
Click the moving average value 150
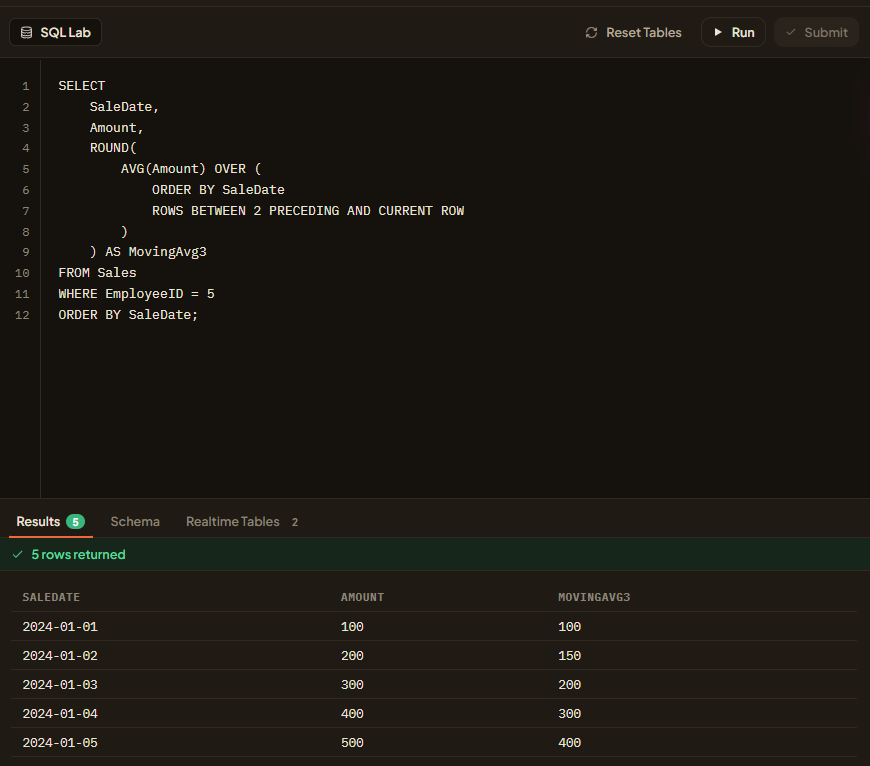click(570, 656)
